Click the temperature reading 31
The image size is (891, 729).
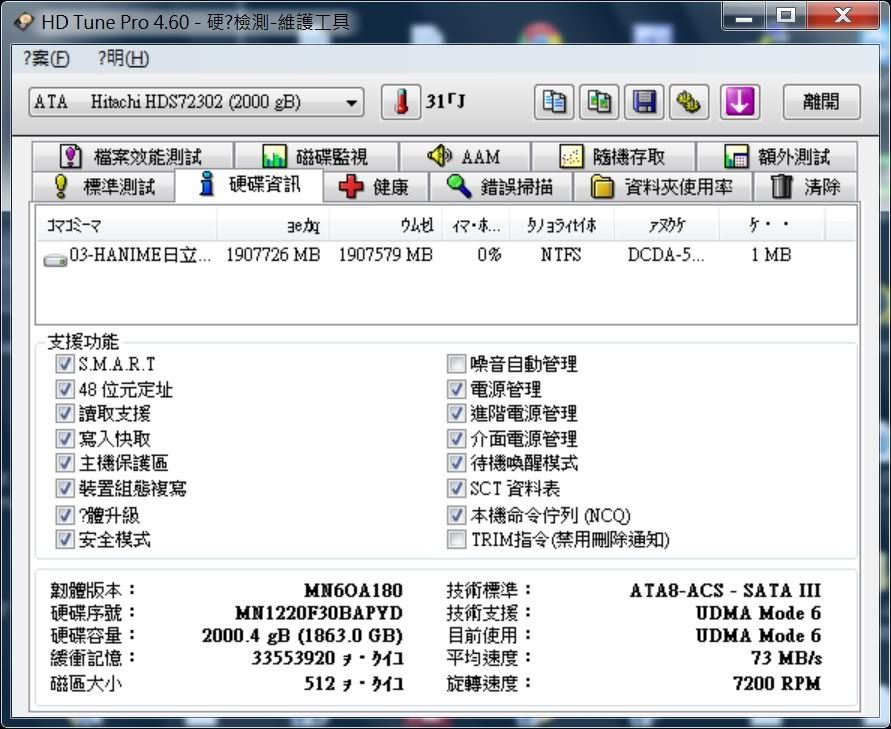[446, 102]
